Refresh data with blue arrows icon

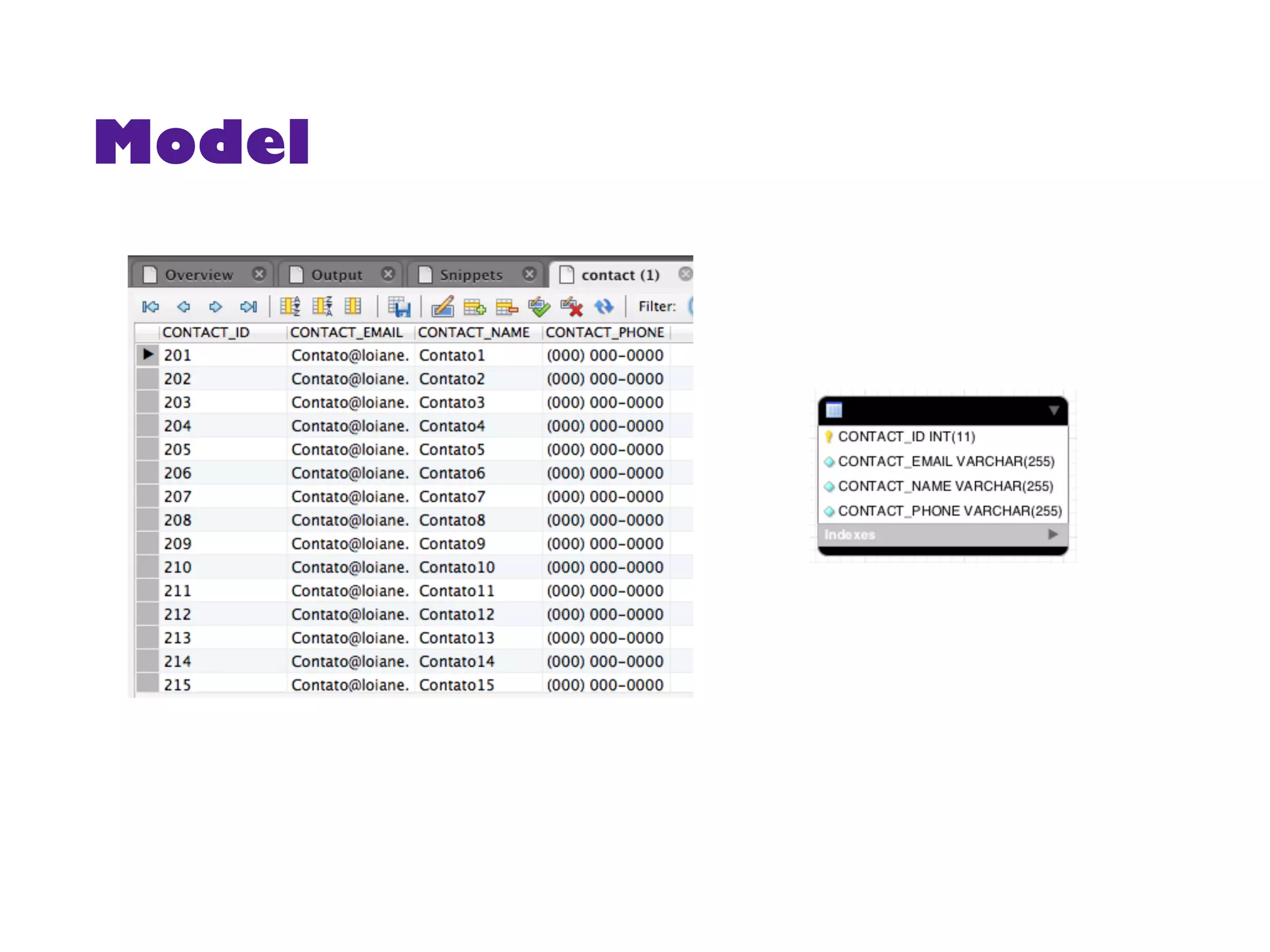pyautogui.click(x=603, y=307)
